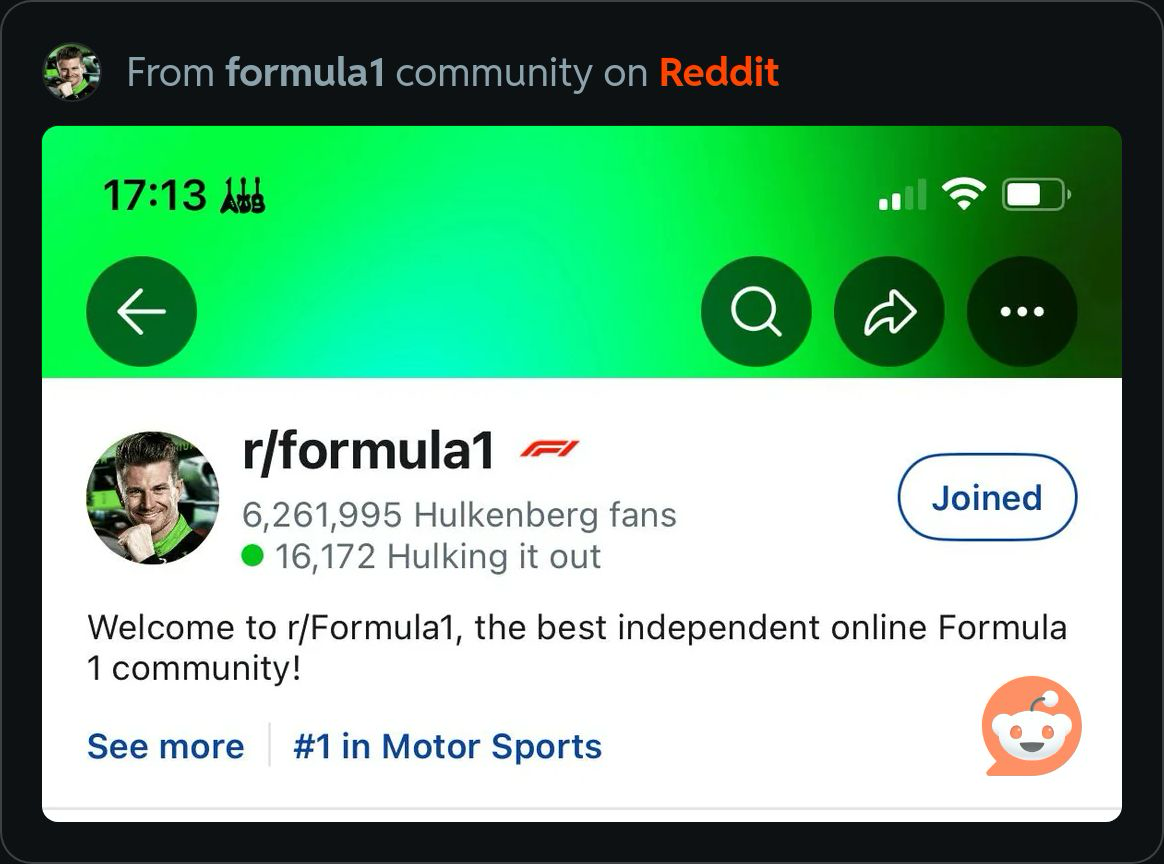The width and height of the screenshot is (1164, 864).
Task: Click the orange Reddit link in header
Action: [x=719, y=72]
